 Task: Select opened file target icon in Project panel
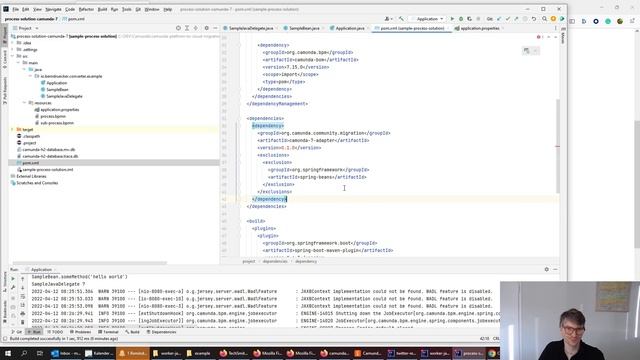(x=178, y=28)
